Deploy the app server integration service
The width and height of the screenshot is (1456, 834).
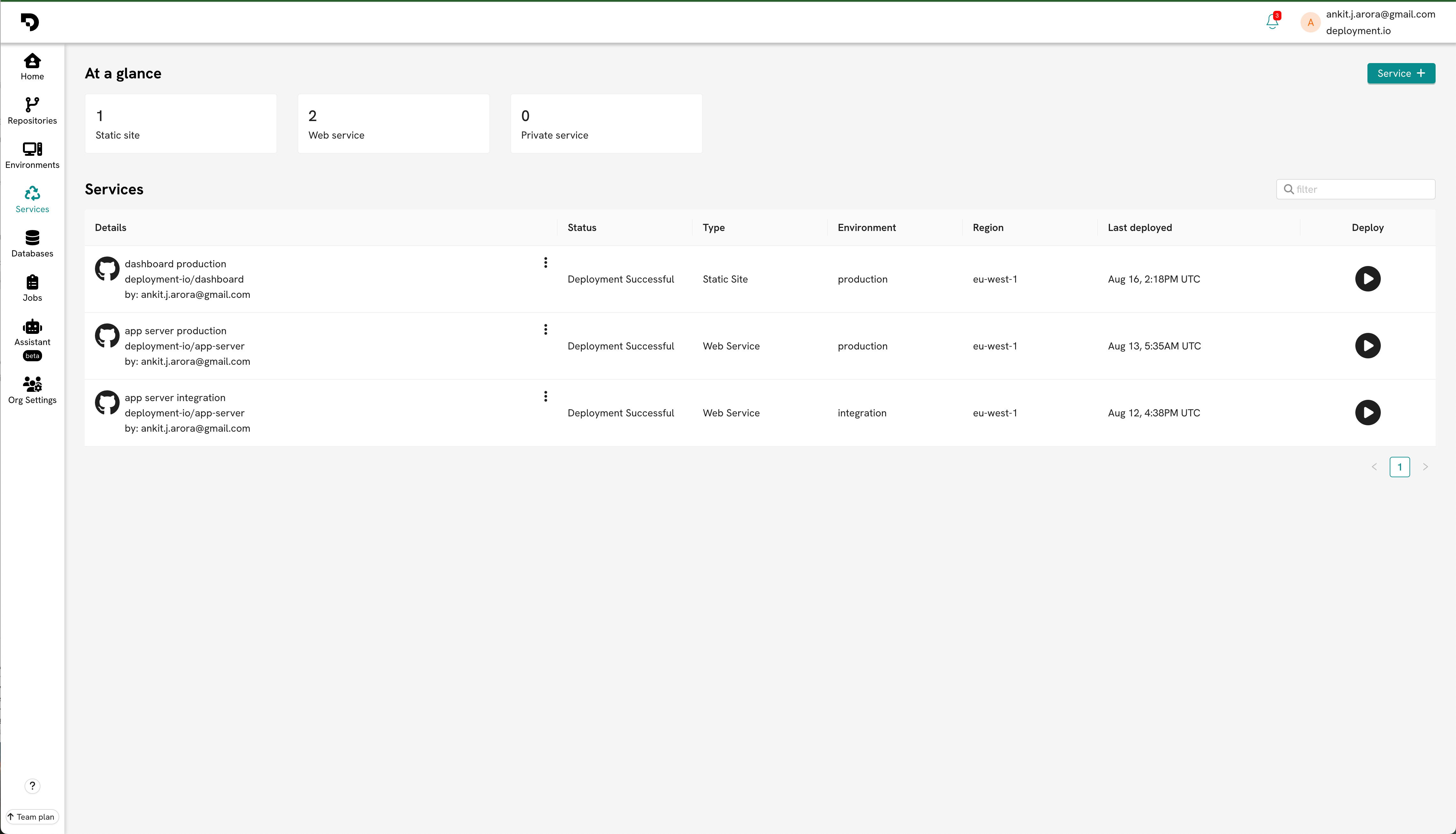pyautogui.click(x=1368, y=413)
